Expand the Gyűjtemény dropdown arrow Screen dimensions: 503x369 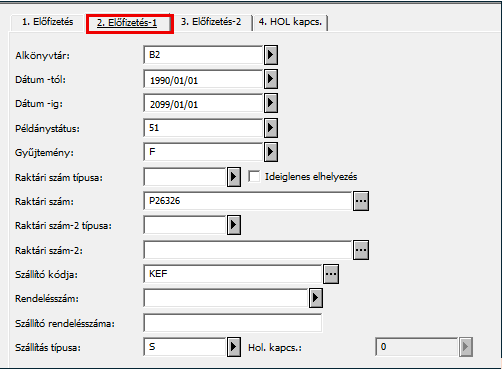point(271,152)
